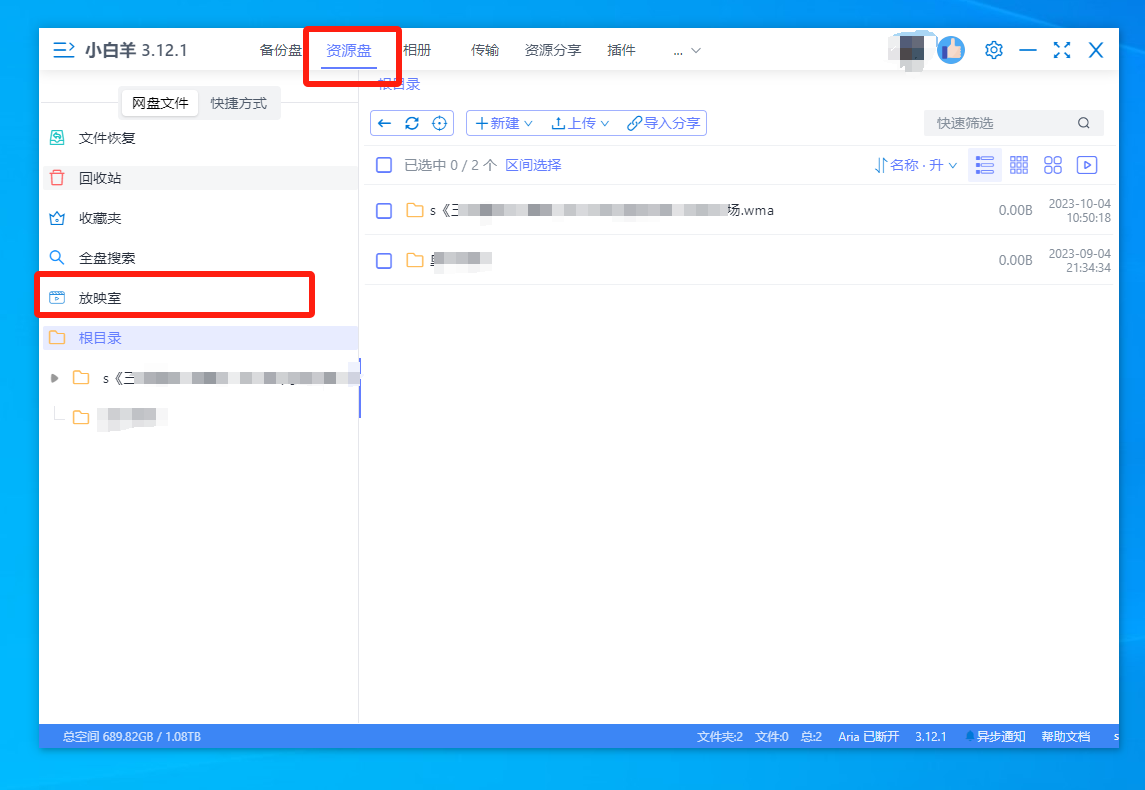Click the folder icon of the second row
This screenshot has width=1145, height=790.
415,260
